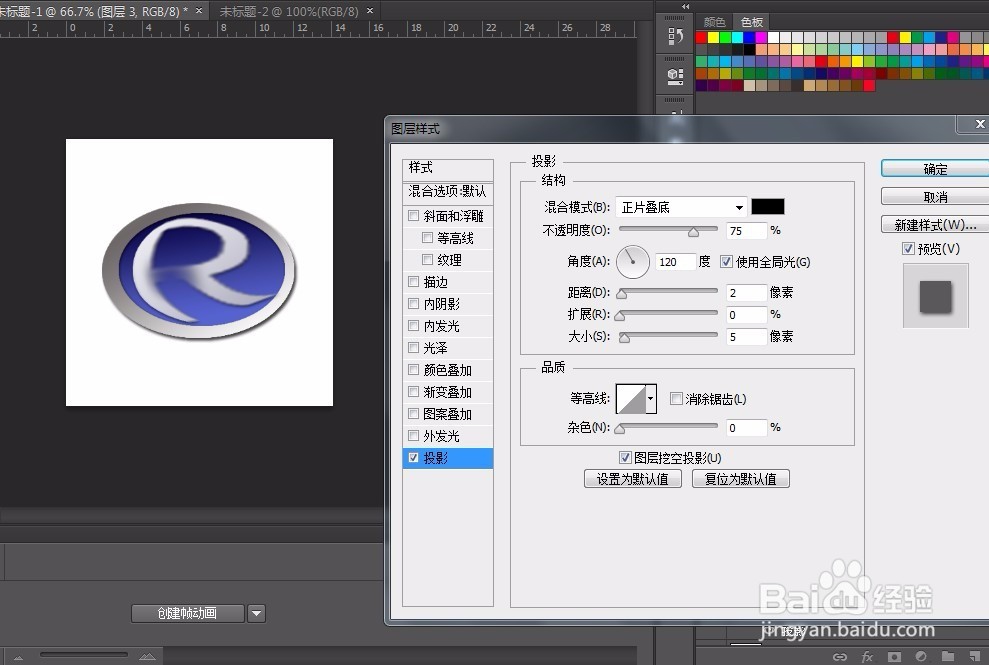Click the 取消 button
The height and width of the screenshot is (665, 989).
pos(935,197)
